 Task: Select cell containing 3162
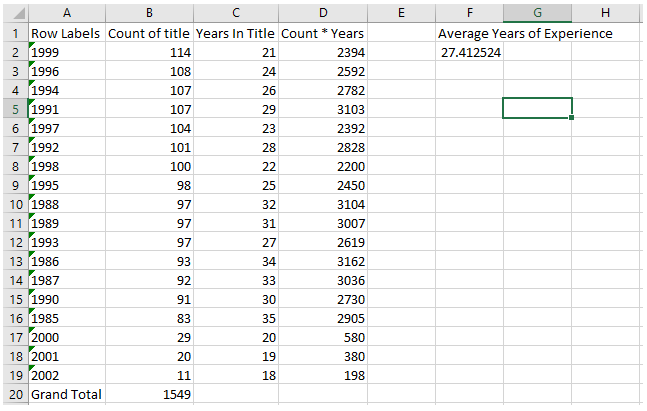(323, 261)
